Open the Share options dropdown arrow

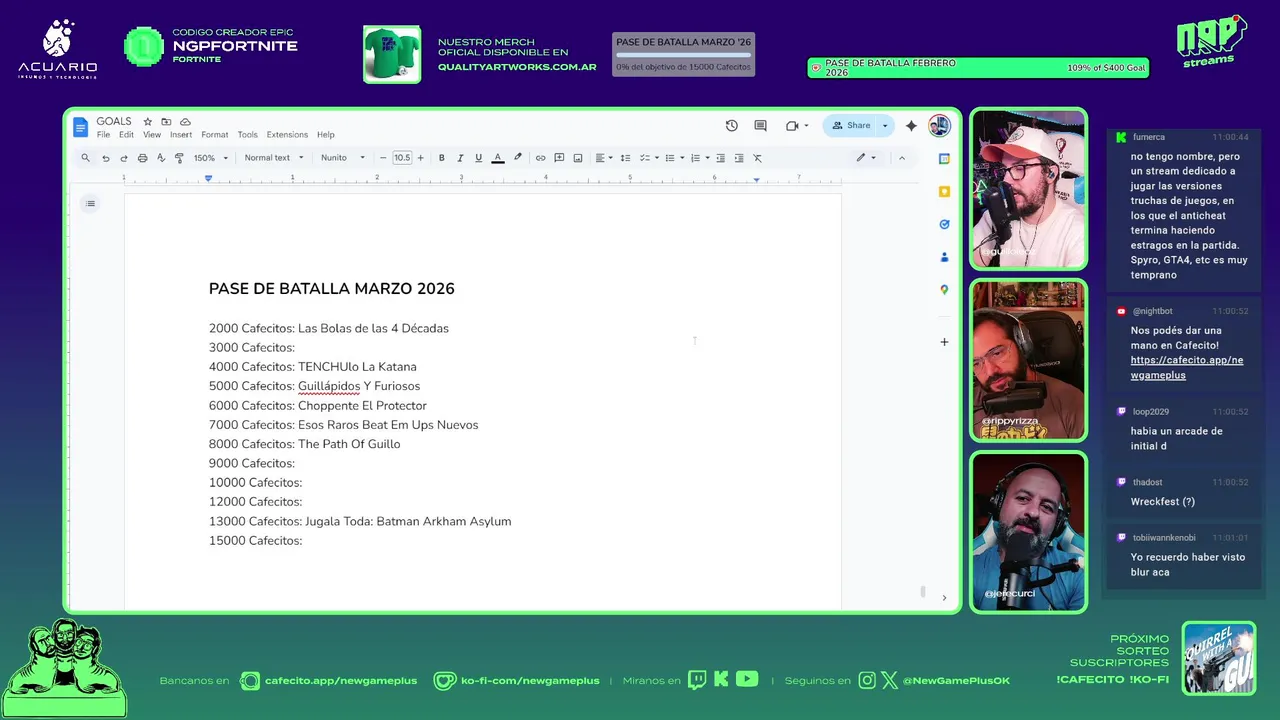(x=885, y=126)
